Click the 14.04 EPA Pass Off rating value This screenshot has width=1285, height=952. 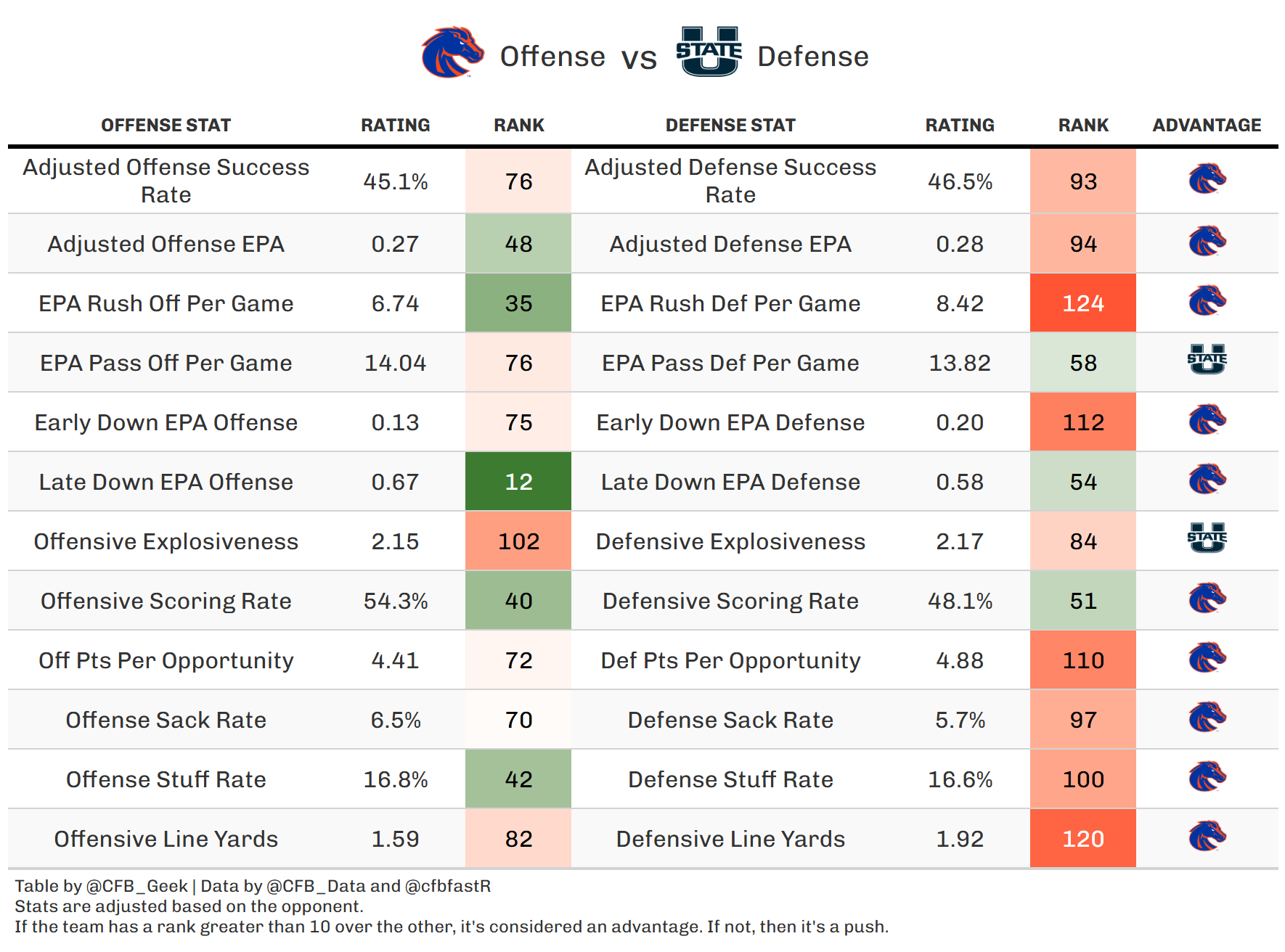pos(395,363)
